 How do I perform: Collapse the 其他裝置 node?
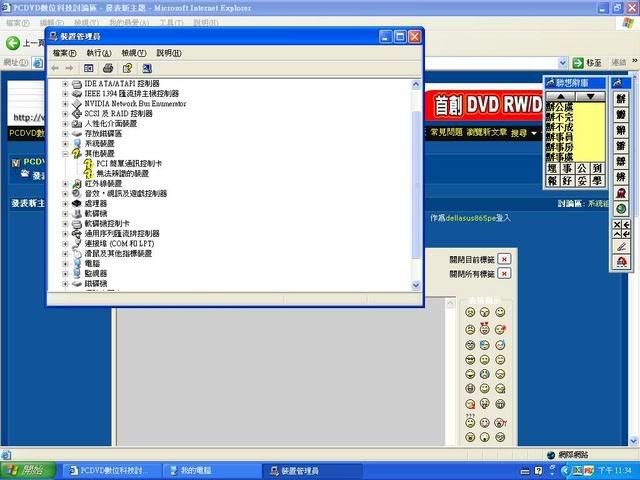[65, 153]
